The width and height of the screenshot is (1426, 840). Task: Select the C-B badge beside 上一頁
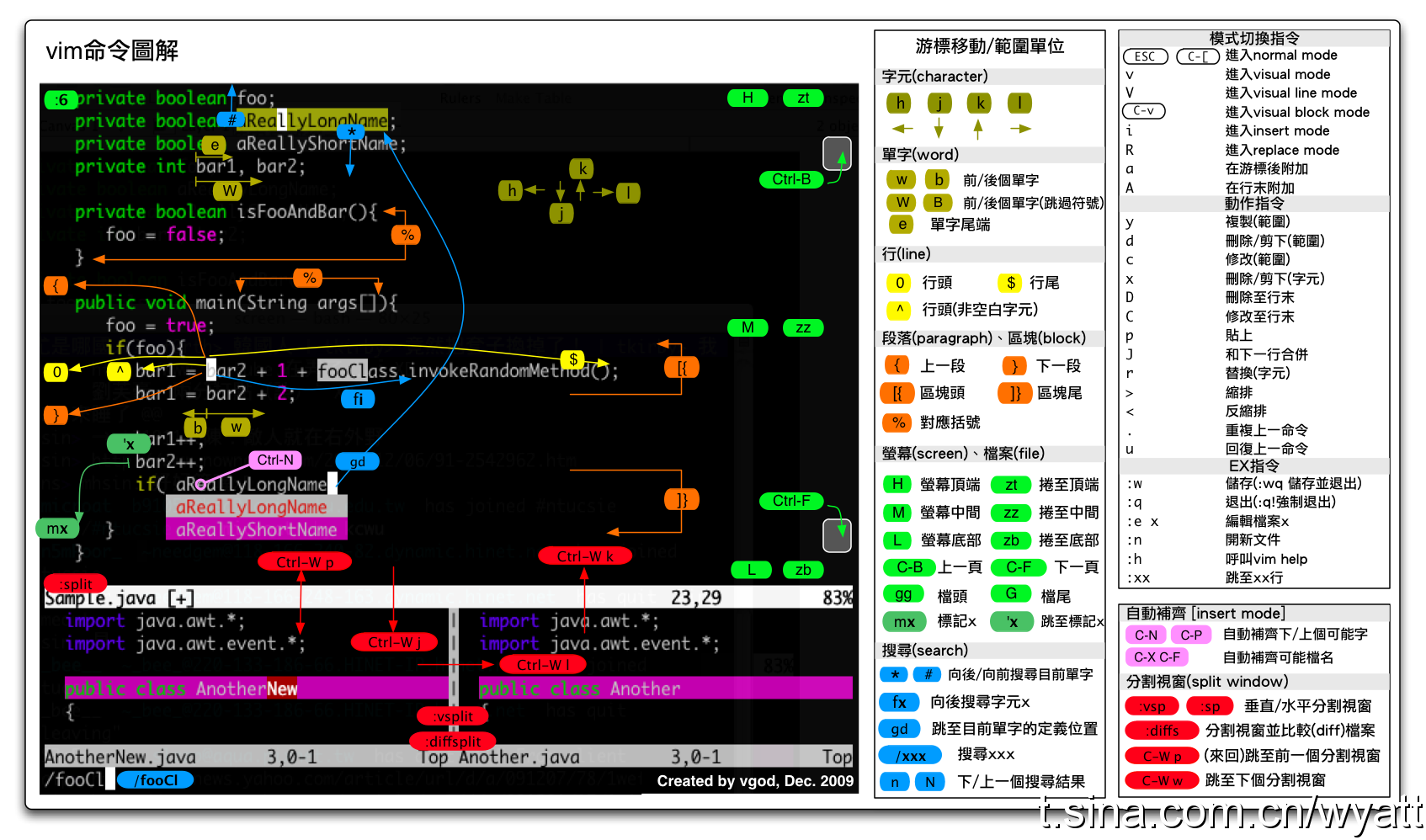pos(909,567)
